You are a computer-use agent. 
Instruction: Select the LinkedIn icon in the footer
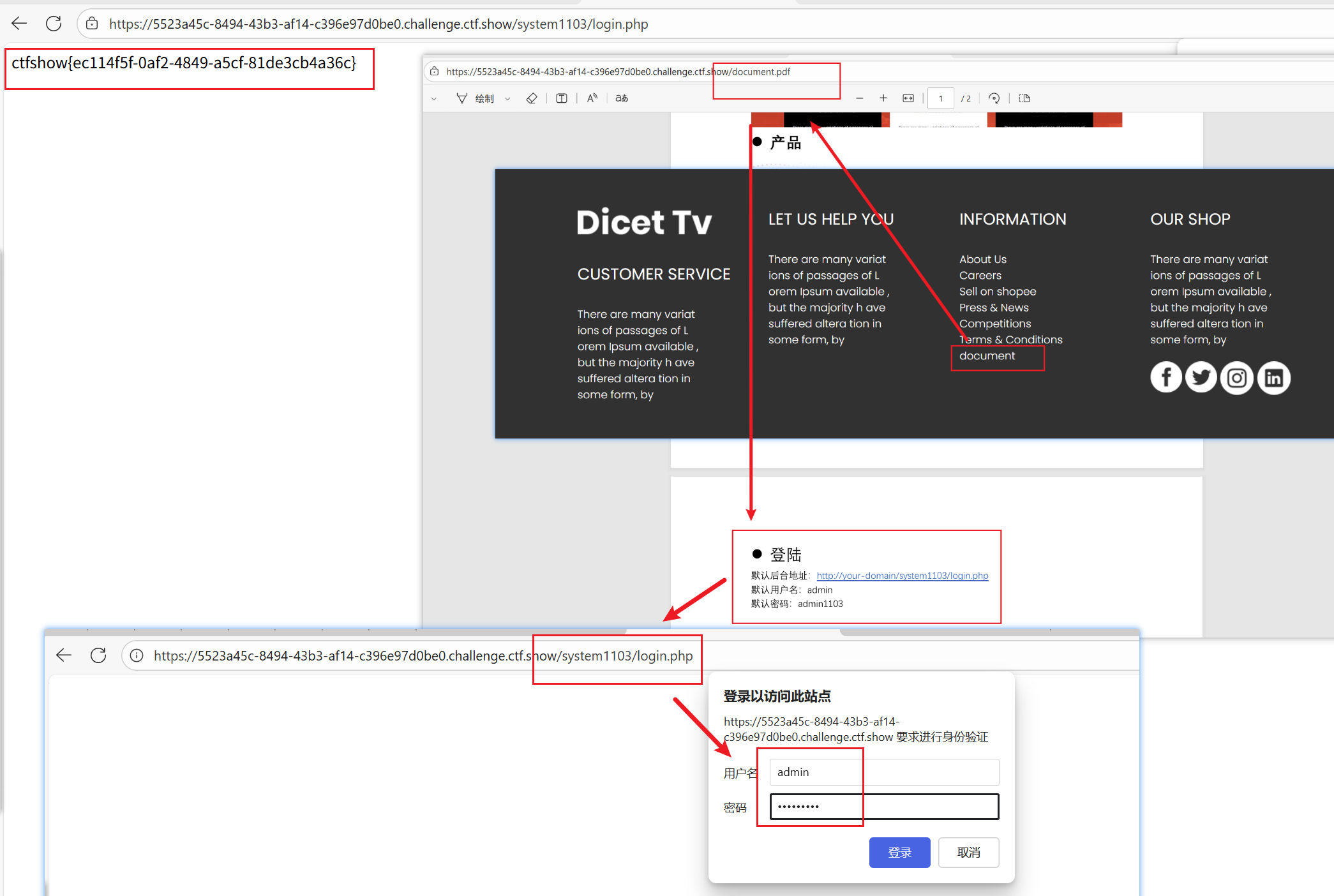point(1273,377)
